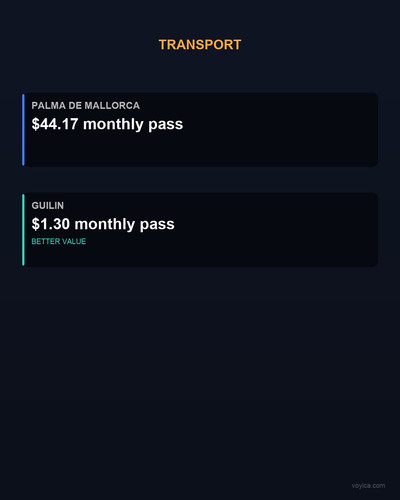Click the word "monthly" in Palma card
Image resolution: width=400 pixels, height=500 pixels.
click(x=113, y=124)
